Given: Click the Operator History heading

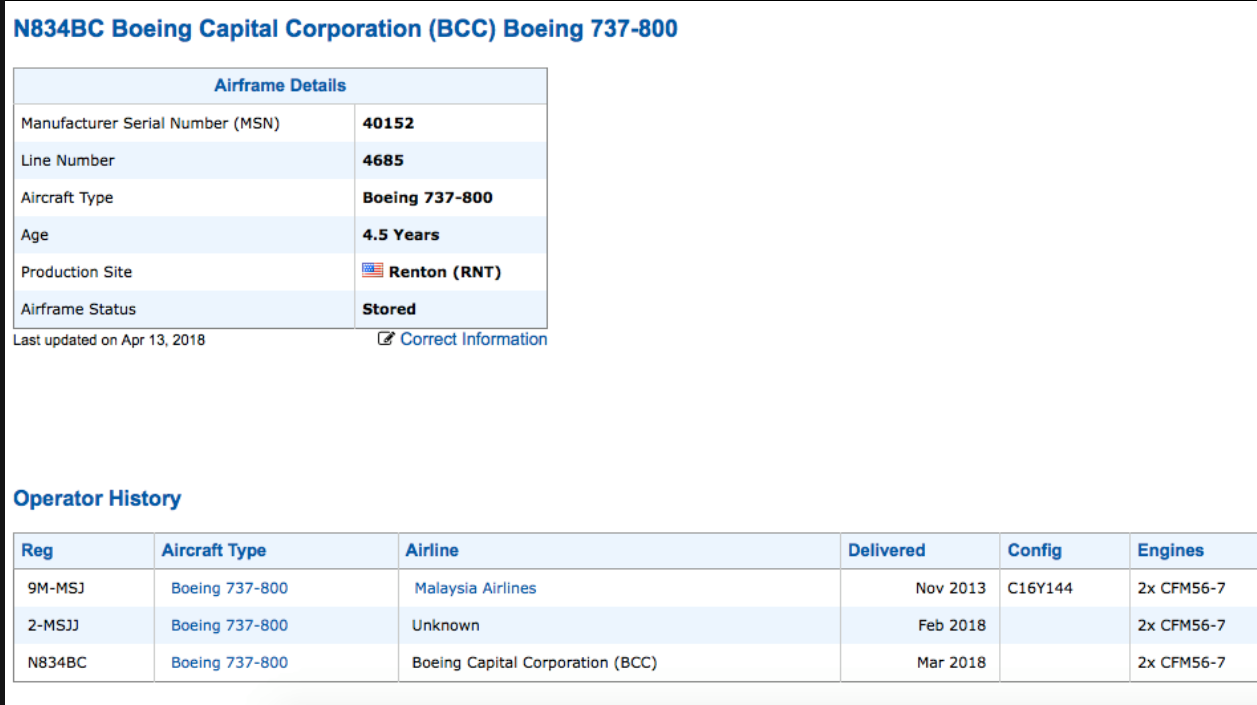Looking at the screenshot, I should (x=97, y=498).
